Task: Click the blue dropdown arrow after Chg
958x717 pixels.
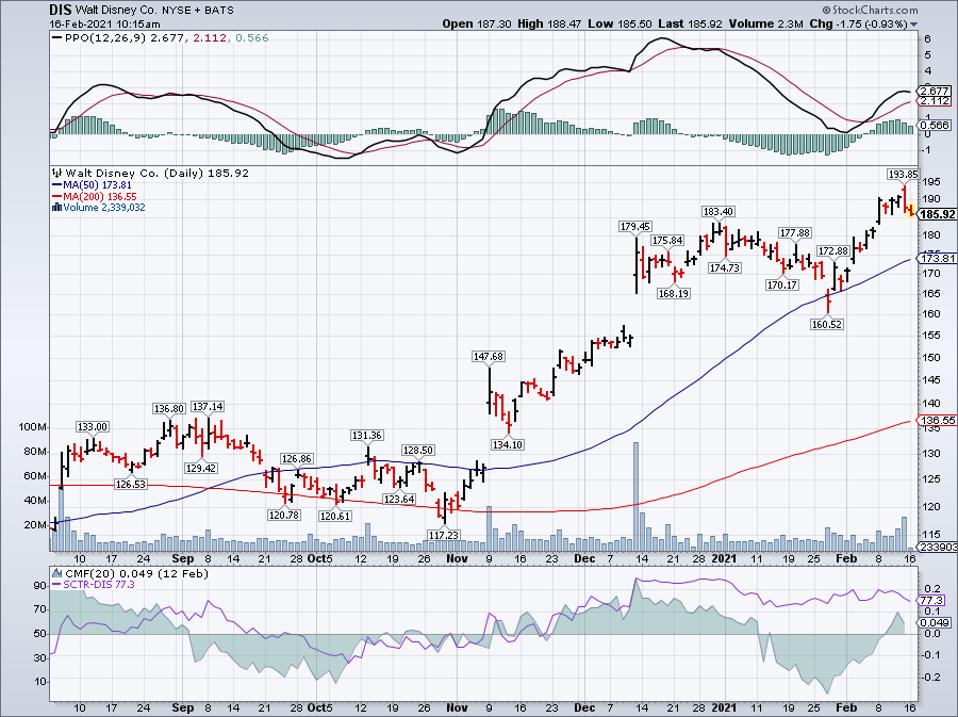Action: tap(914, 25)
